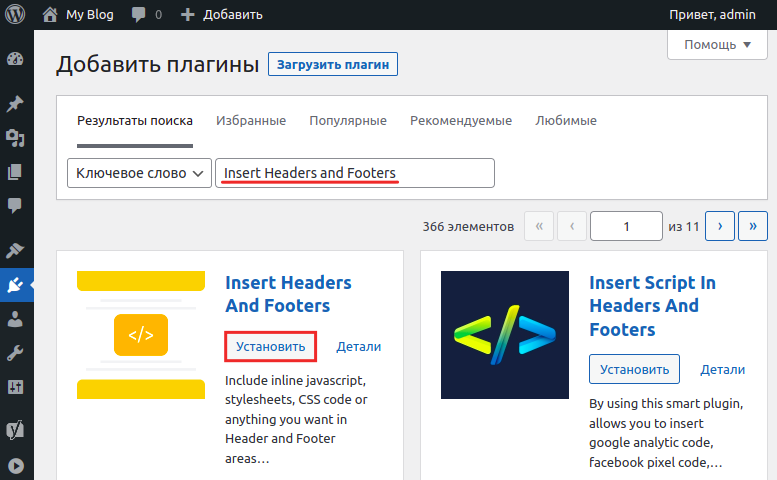This screenshot has width=777, height=480.
Task: Click the collapse menu play icon in sidebar
Action: point(15,466)
